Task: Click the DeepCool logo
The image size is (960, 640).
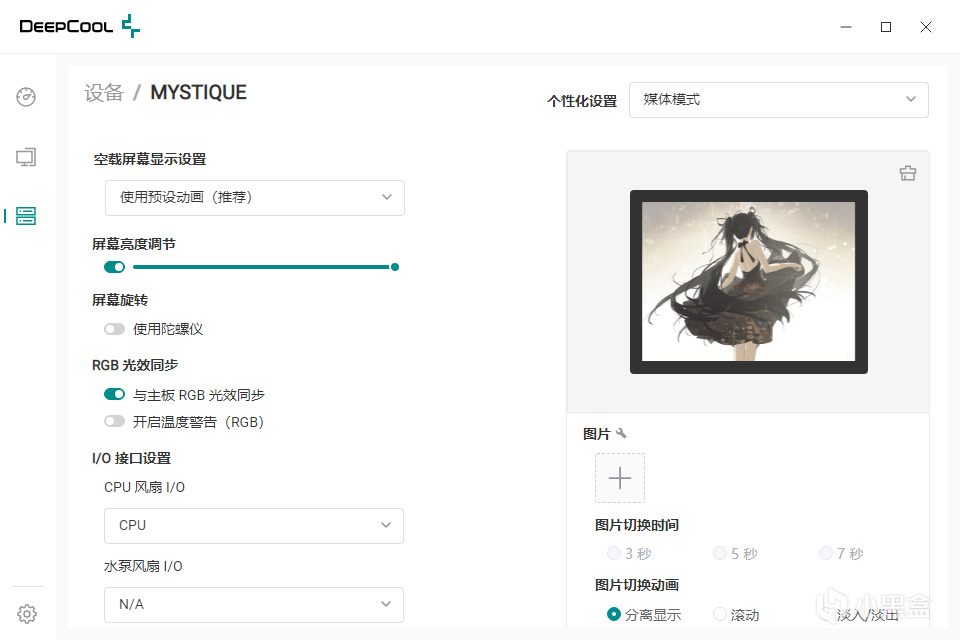Action: coord(80,26)
